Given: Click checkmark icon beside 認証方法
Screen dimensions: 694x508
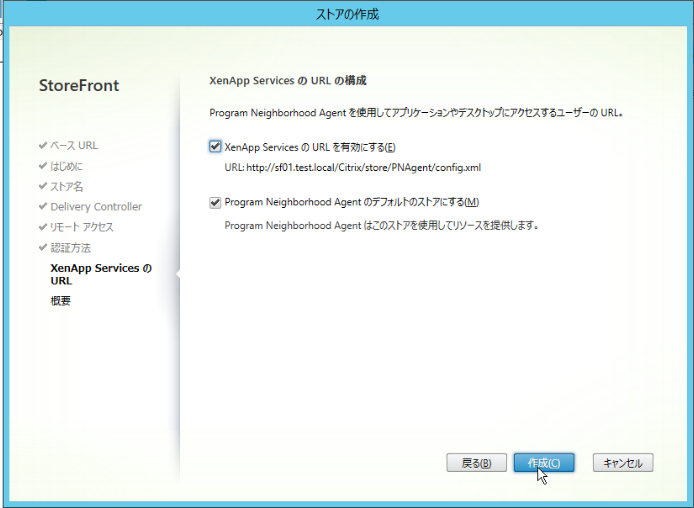Looking at the screenshot, I should coord(43,247).
